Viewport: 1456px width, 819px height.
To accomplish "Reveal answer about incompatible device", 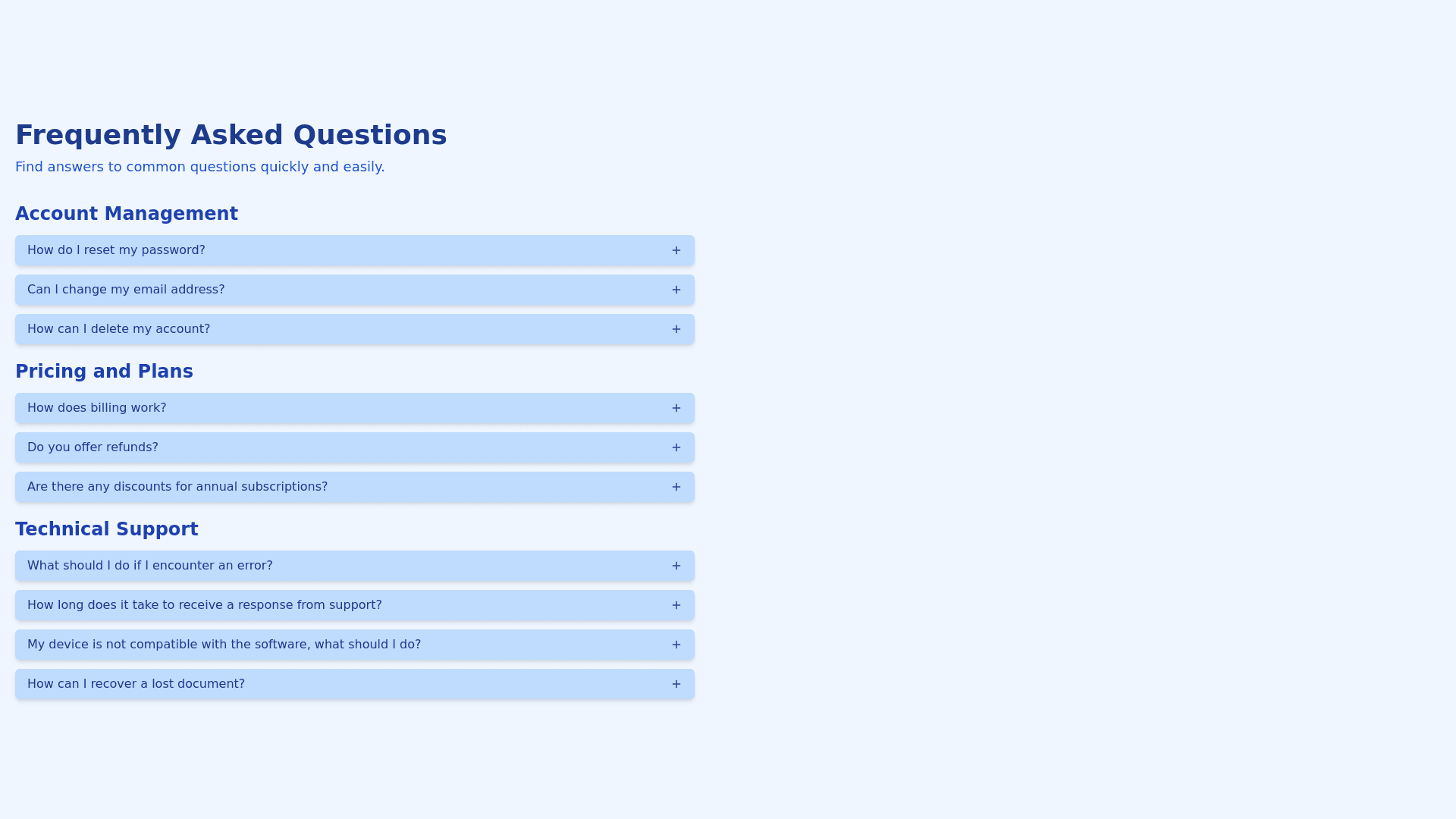I will point(224,645).
